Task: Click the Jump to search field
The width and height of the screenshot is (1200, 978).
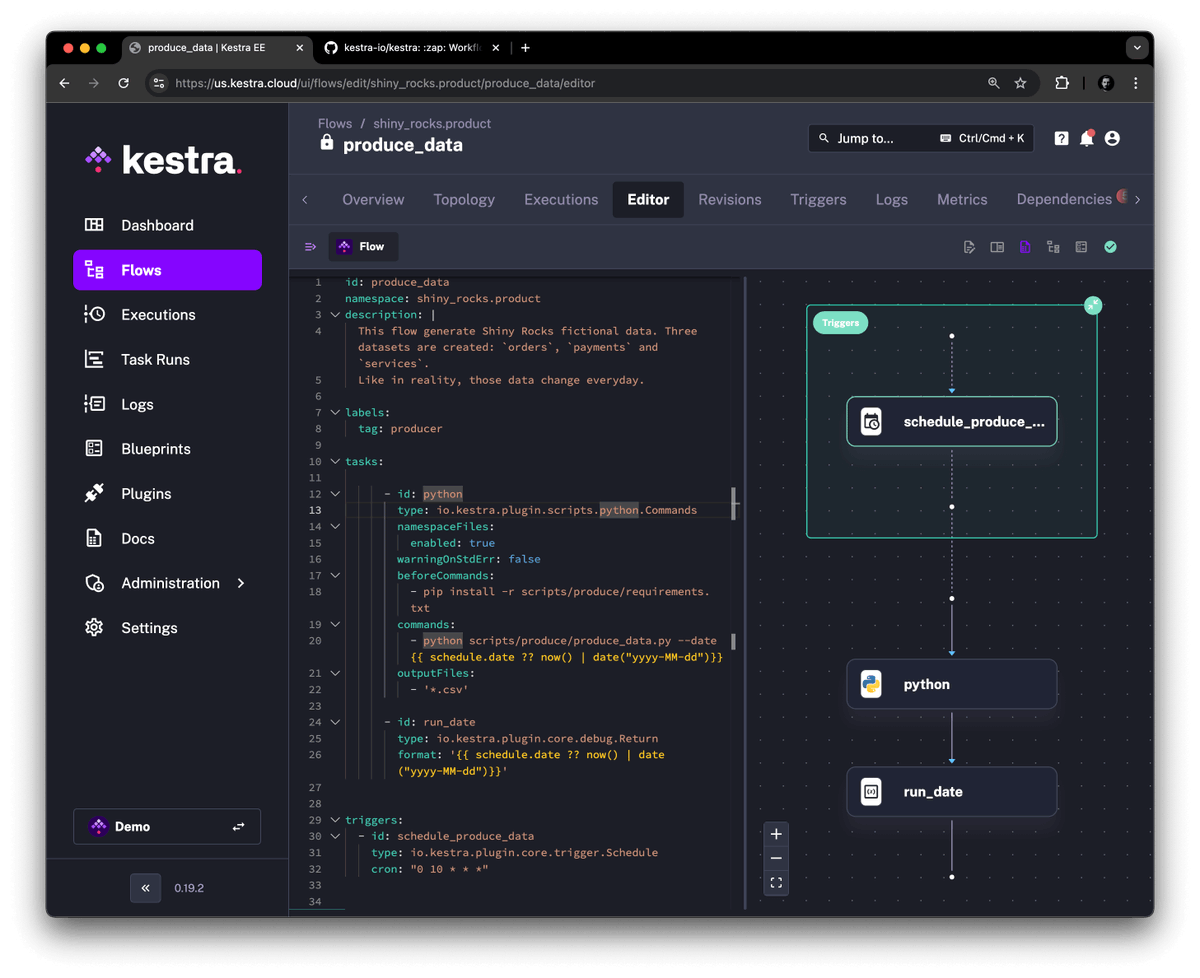Action: pyautogui.click(x=921, y=138)
